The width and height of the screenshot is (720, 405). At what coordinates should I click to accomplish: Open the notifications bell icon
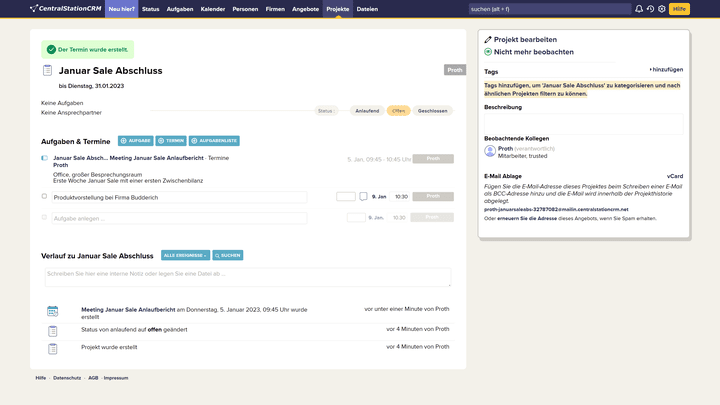coord(639,9)
